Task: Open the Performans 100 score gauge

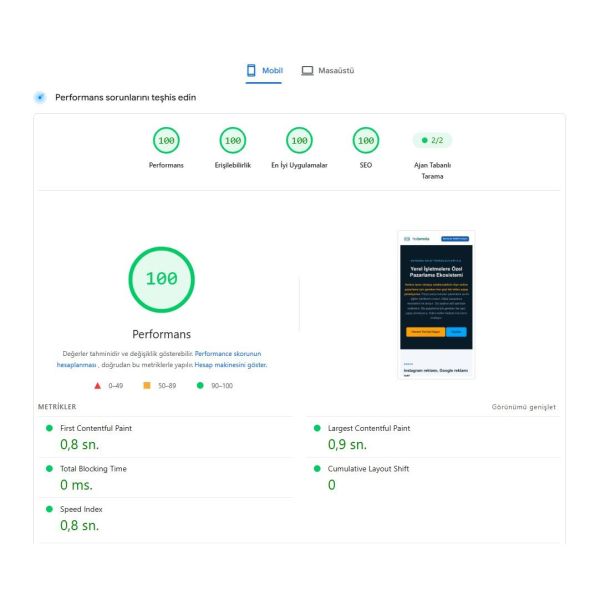Action: [x=166, y=140]
